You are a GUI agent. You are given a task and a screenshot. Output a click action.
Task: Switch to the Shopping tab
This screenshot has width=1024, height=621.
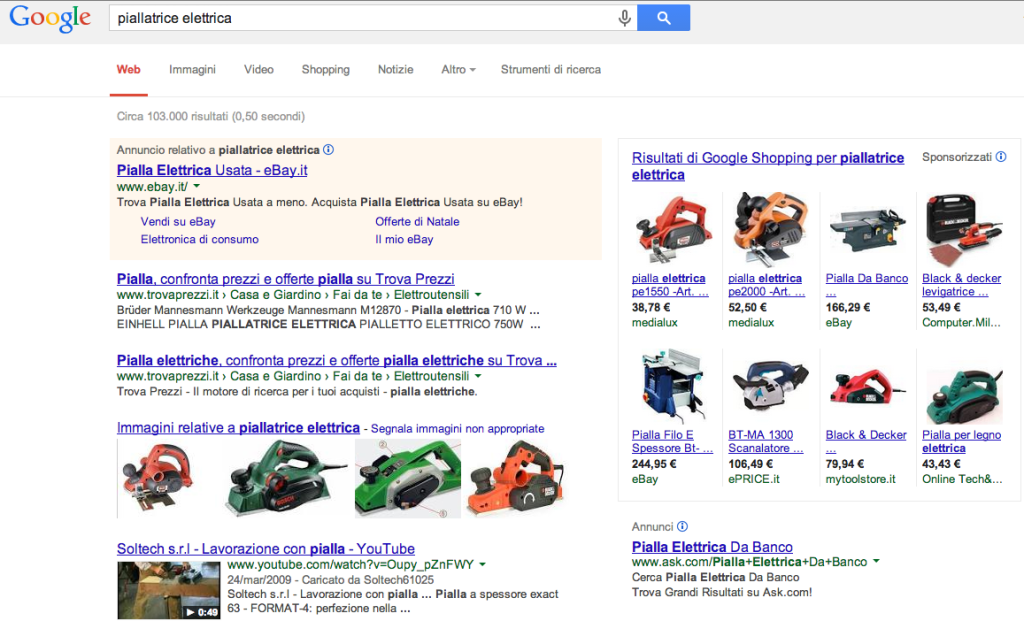(x=325, y=69)
